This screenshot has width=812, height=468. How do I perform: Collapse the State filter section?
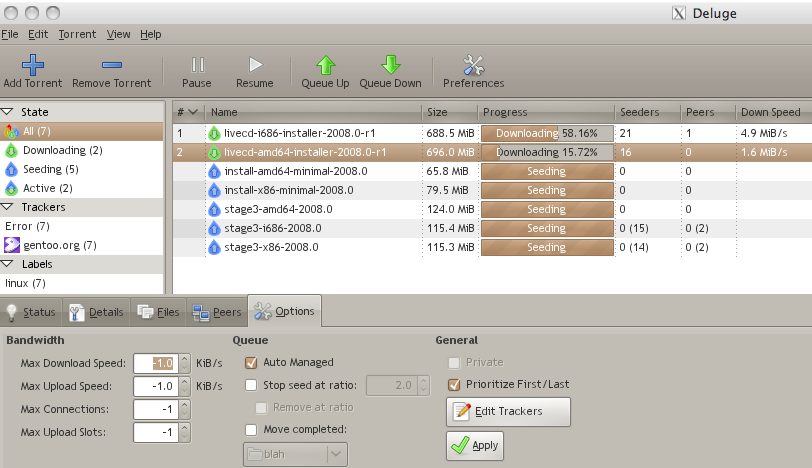[8, 112]
